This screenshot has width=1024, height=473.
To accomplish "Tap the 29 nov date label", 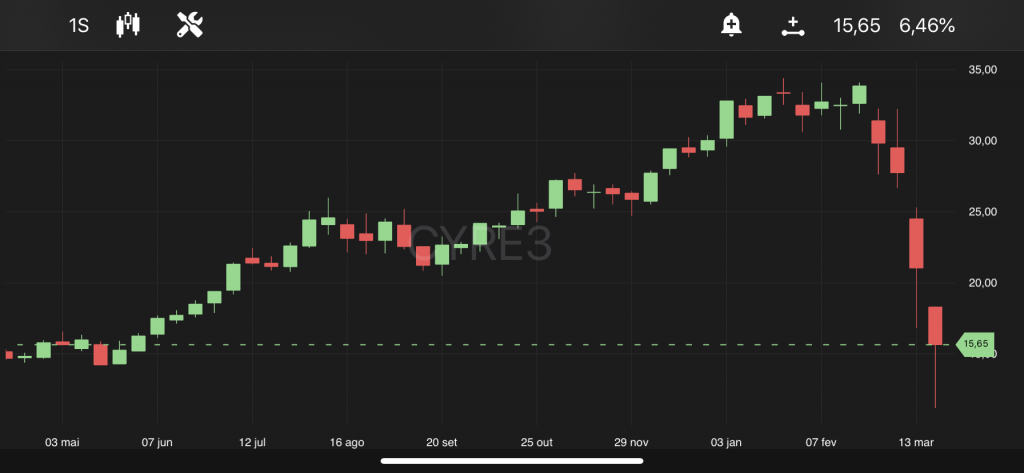I will pyautogui.click(x=632, y=442).
